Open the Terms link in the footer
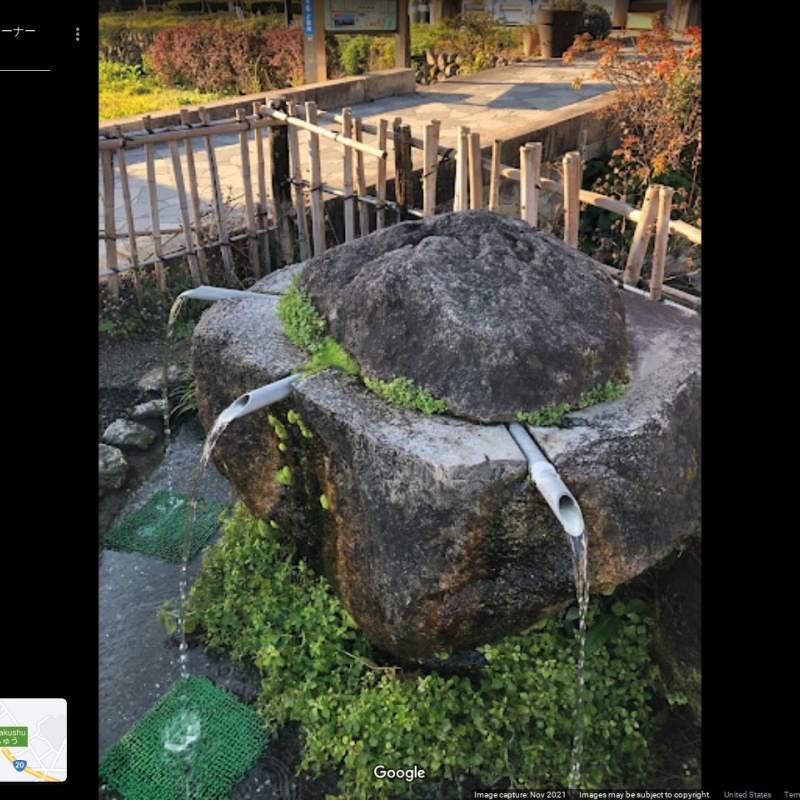This screenshot has height=800, width=800. click(x=791, y=795)
